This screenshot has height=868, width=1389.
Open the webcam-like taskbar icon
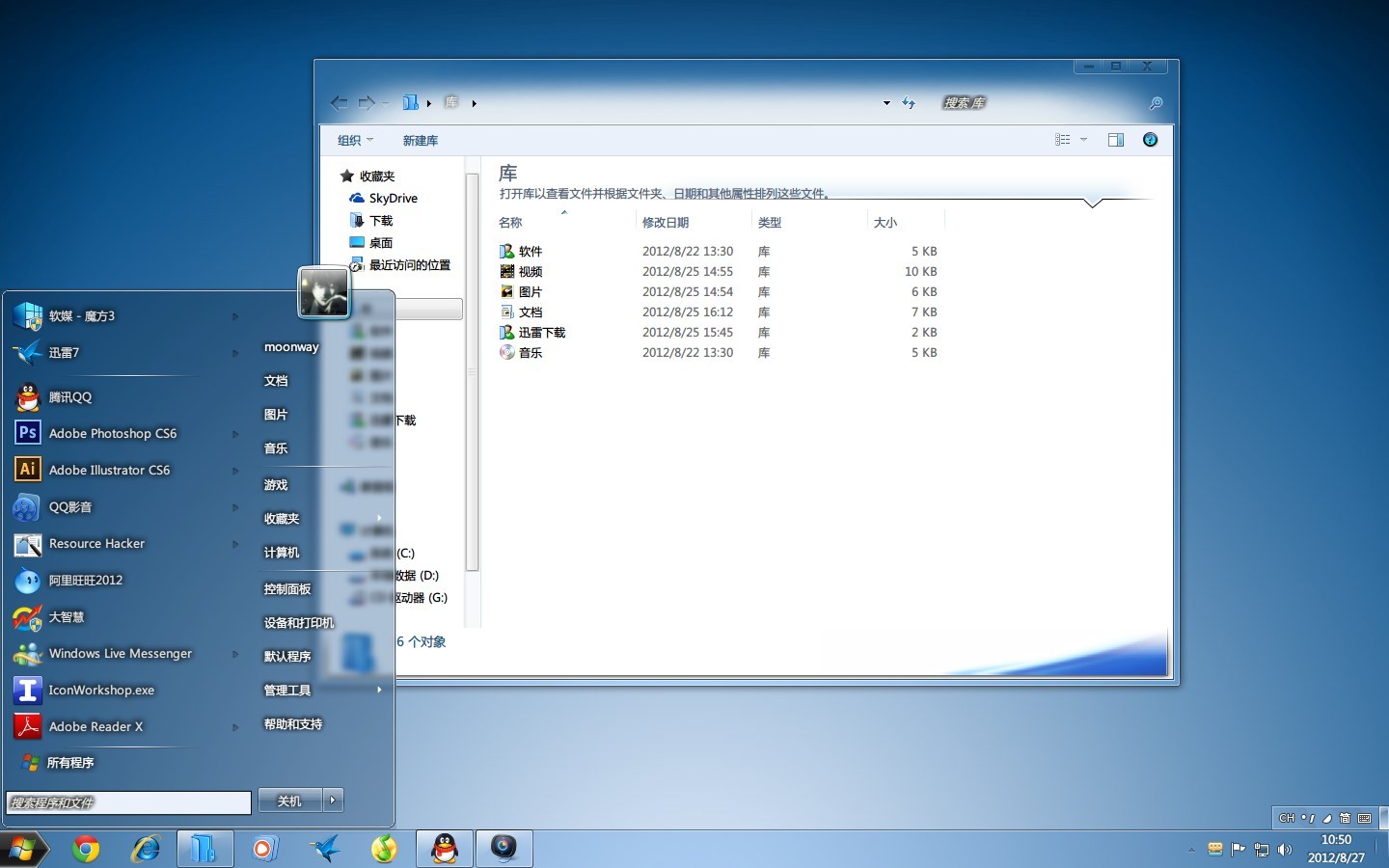[504, 849]
